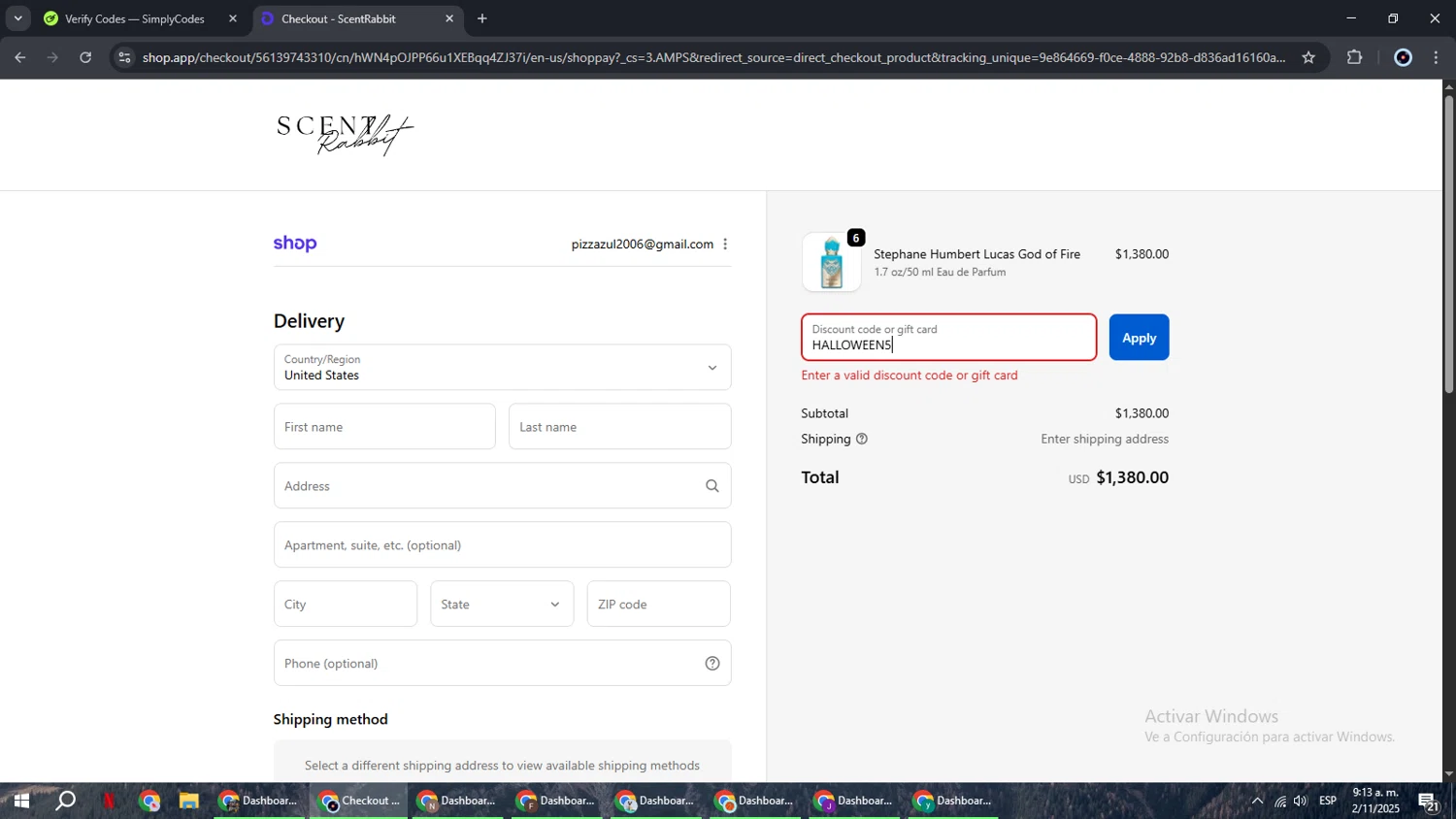Click the Phone (optional) field
The image size is (1456, 819).
coord(502,663)
